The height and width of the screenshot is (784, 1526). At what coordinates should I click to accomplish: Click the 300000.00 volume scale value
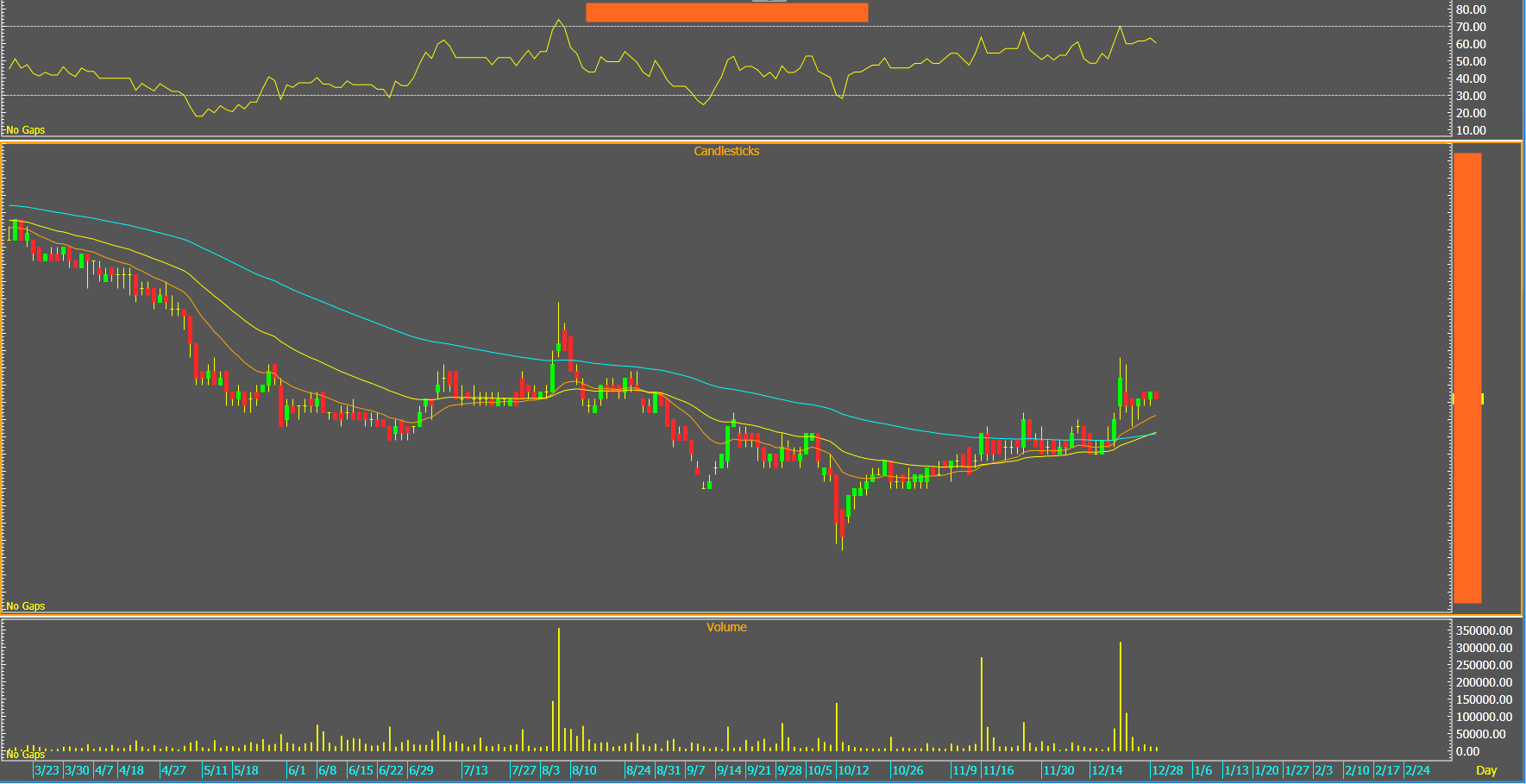coord(1484,648)
